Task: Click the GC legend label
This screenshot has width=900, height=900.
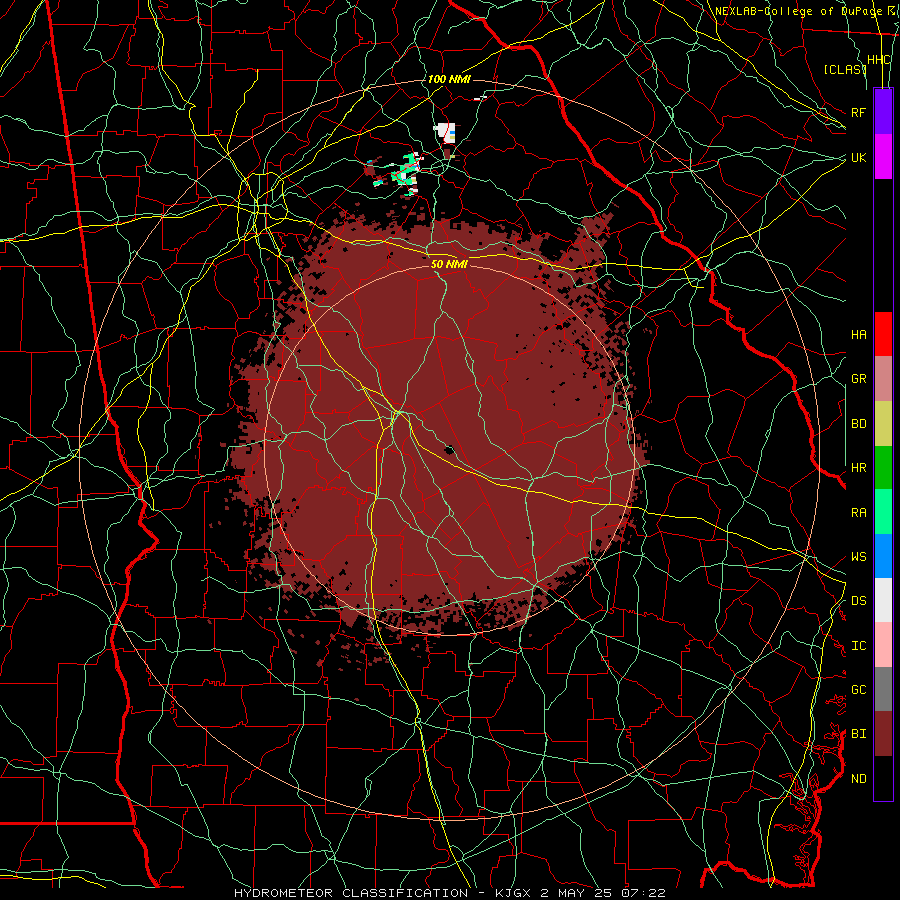Action: (859, 690)
